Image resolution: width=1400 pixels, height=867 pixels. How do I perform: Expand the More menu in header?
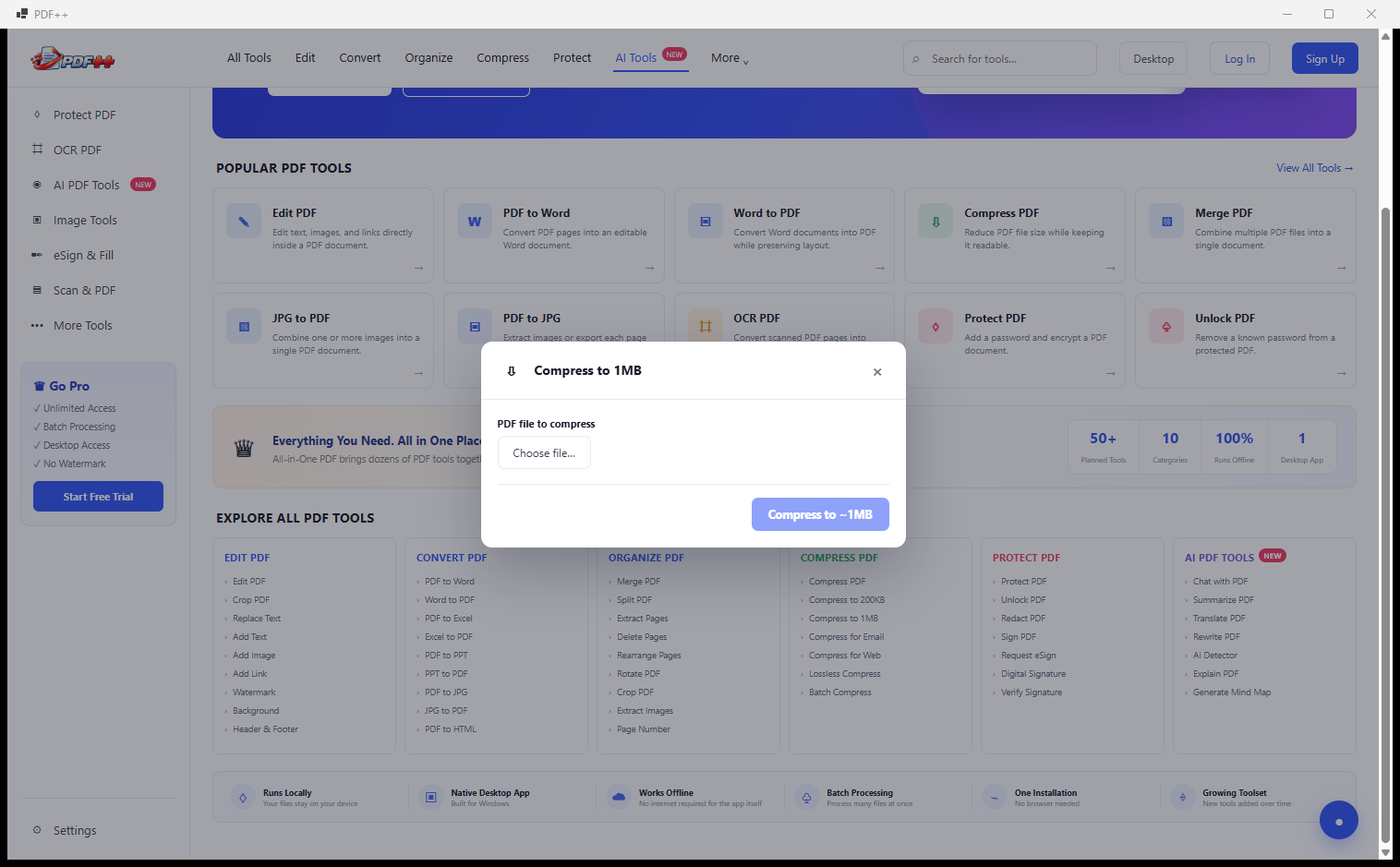pyautogui.click(x=730, y=58)
